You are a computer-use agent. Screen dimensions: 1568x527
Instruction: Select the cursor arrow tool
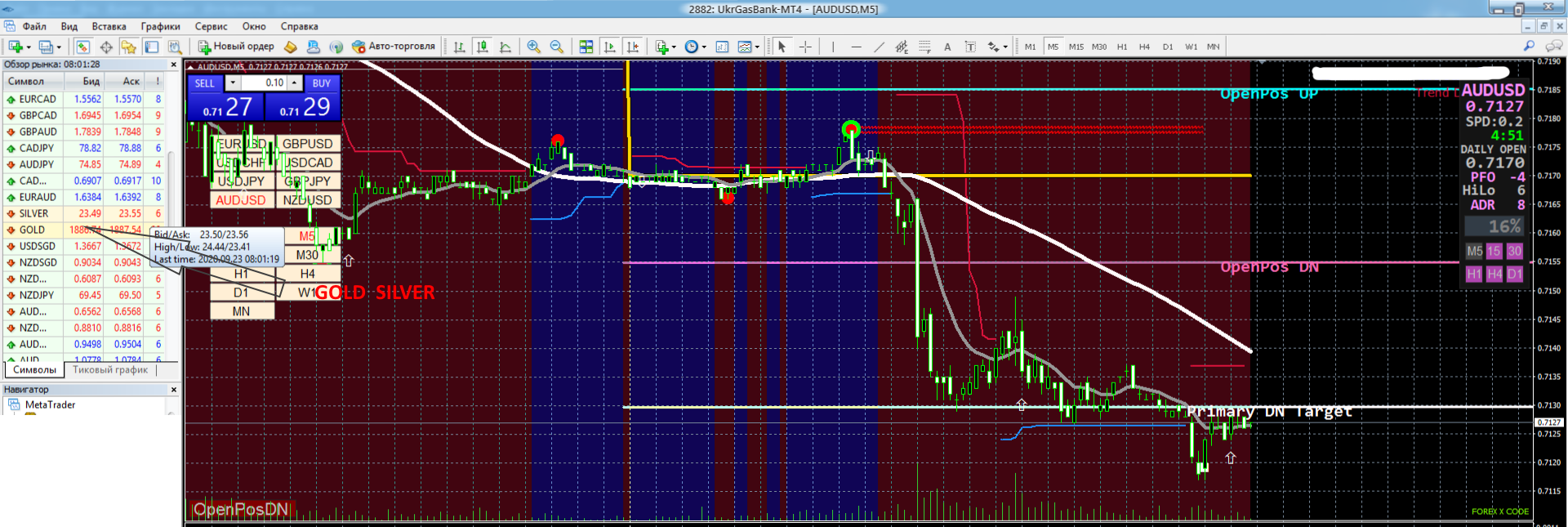782,47
